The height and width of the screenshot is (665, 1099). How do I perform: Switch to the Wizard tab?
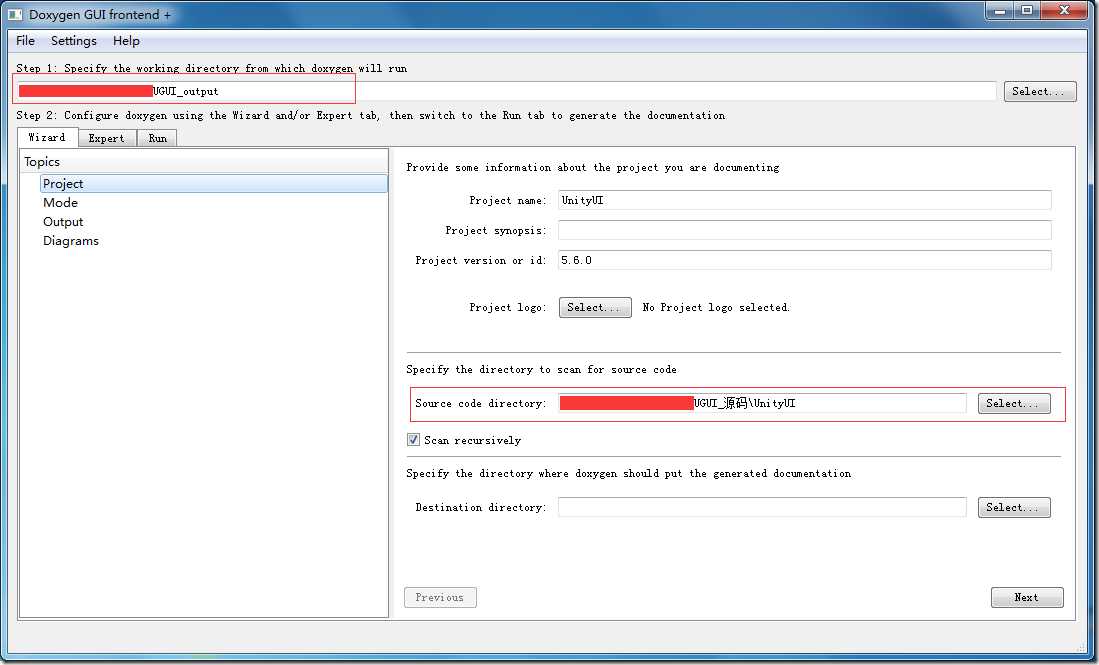(48, 137)
